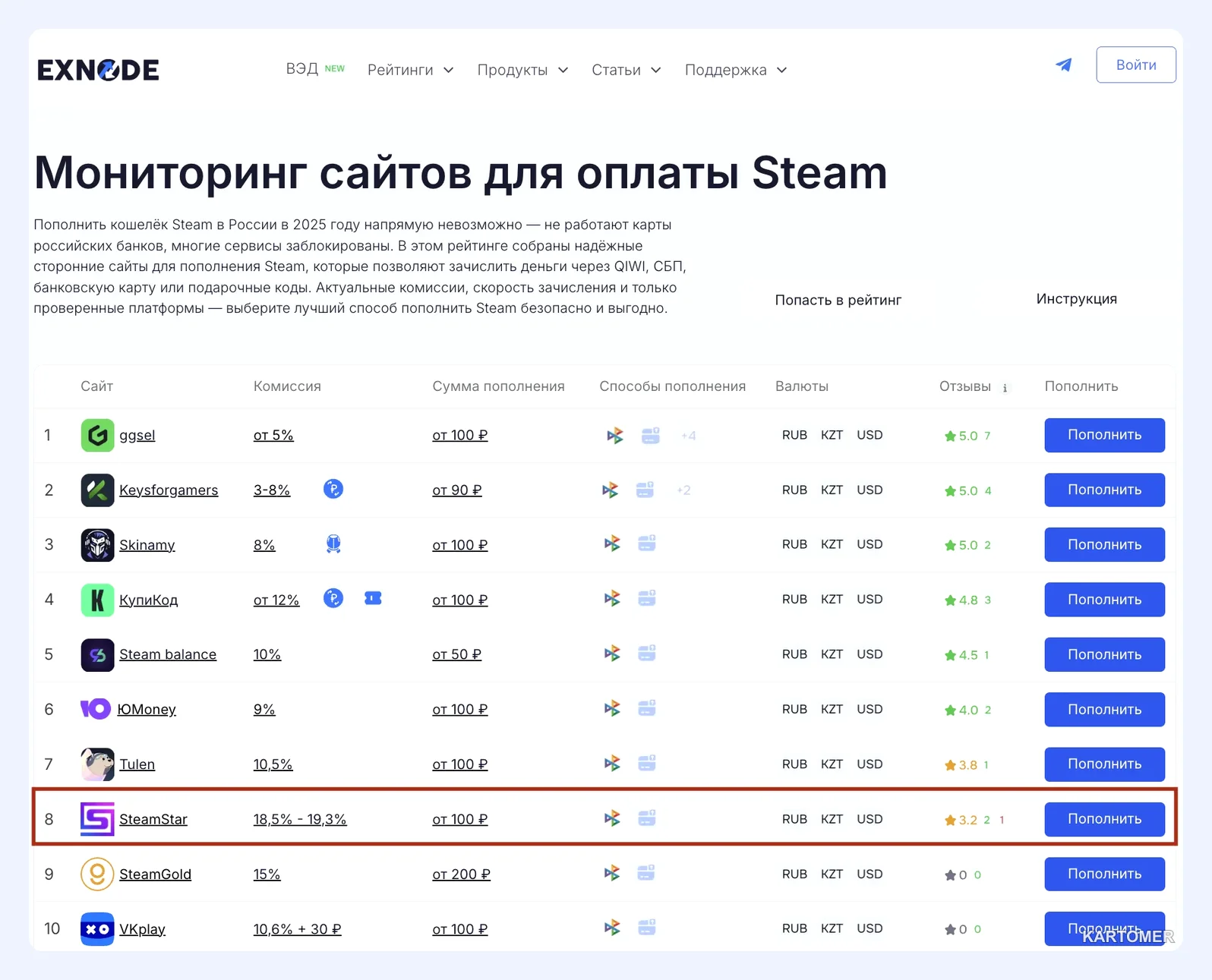Click the 5.0 rating for Skinamy
The width and height of the screenshot is (1212, 980).
pyautogui.click(x=961, y=545)
